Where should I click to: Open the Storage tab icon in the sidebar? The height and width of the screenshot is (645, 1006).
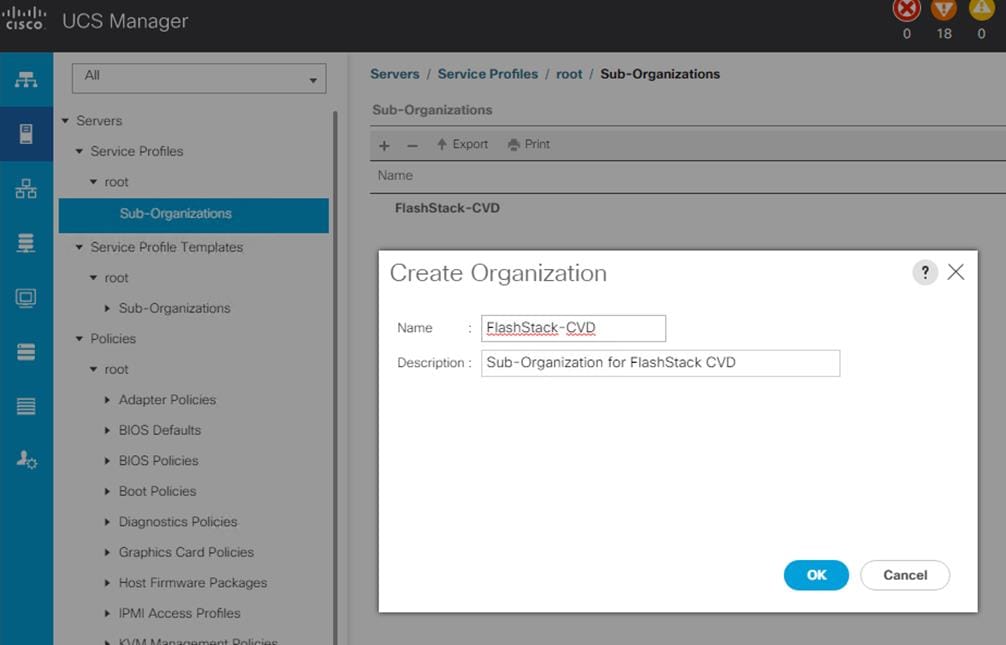(x=26, y=352)
